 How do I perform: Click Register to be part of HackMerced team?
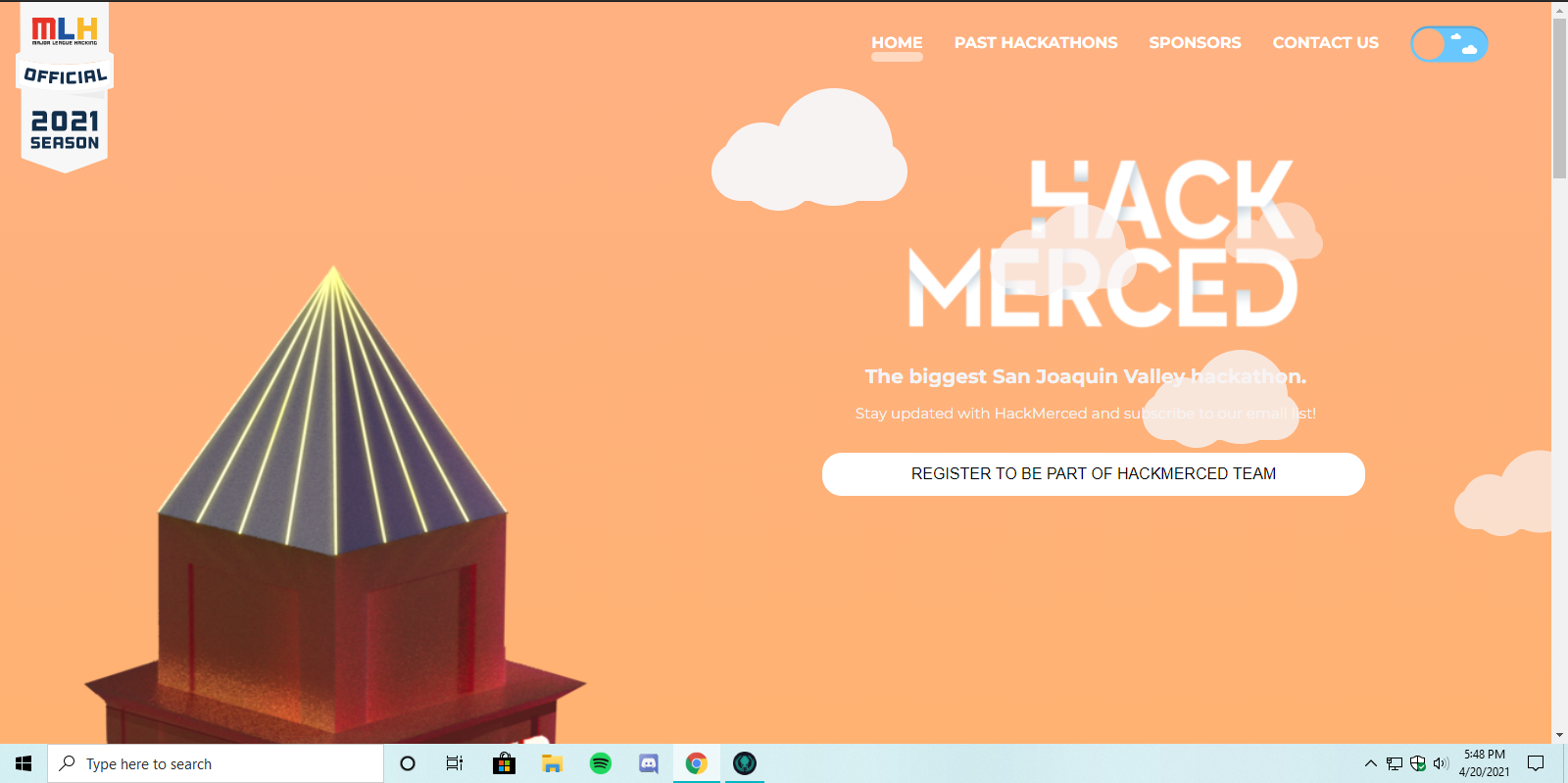coord(1094,474)
